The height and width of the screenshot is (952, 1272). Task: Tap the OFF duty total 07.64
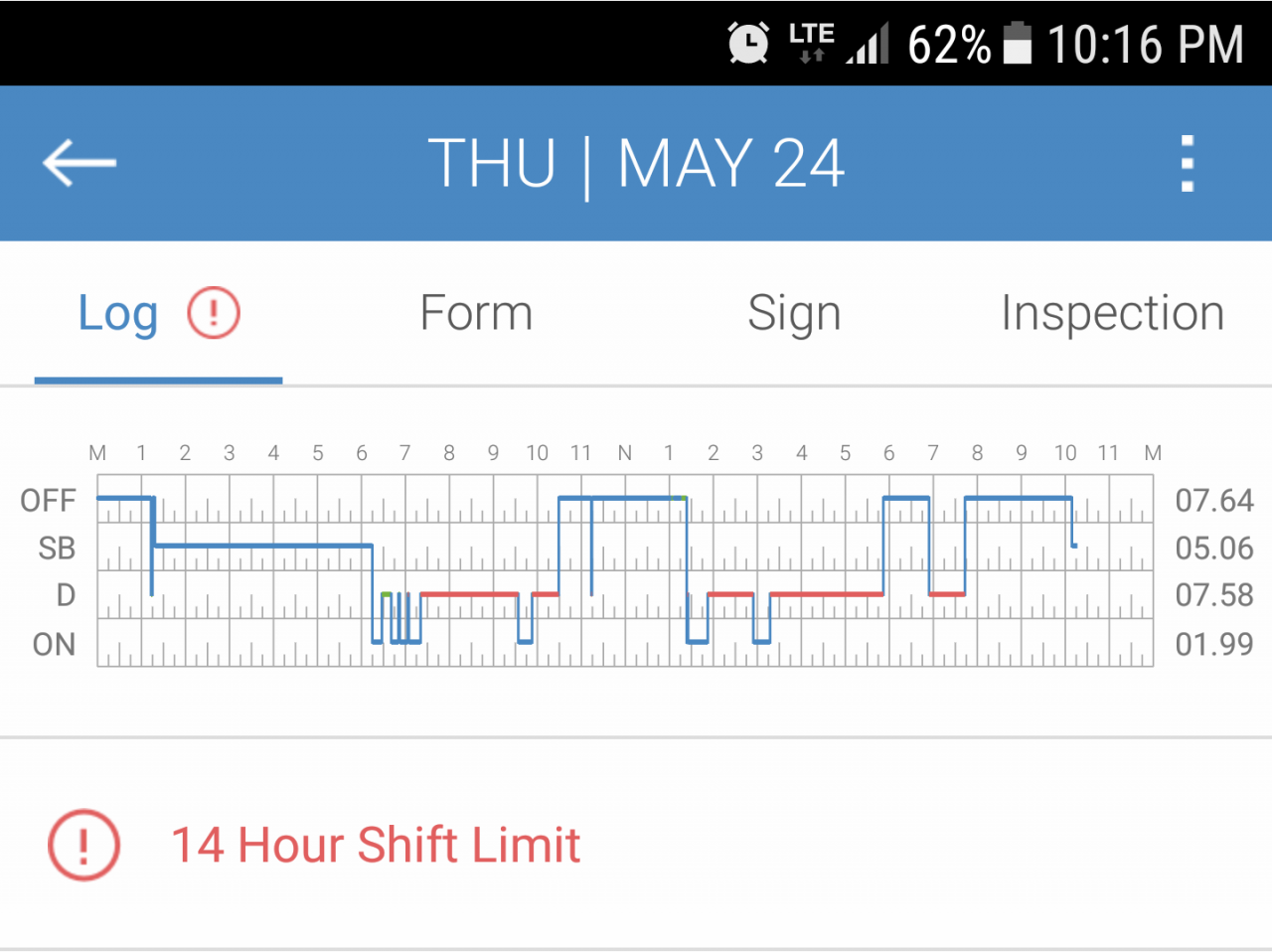tap(1213, 500)
